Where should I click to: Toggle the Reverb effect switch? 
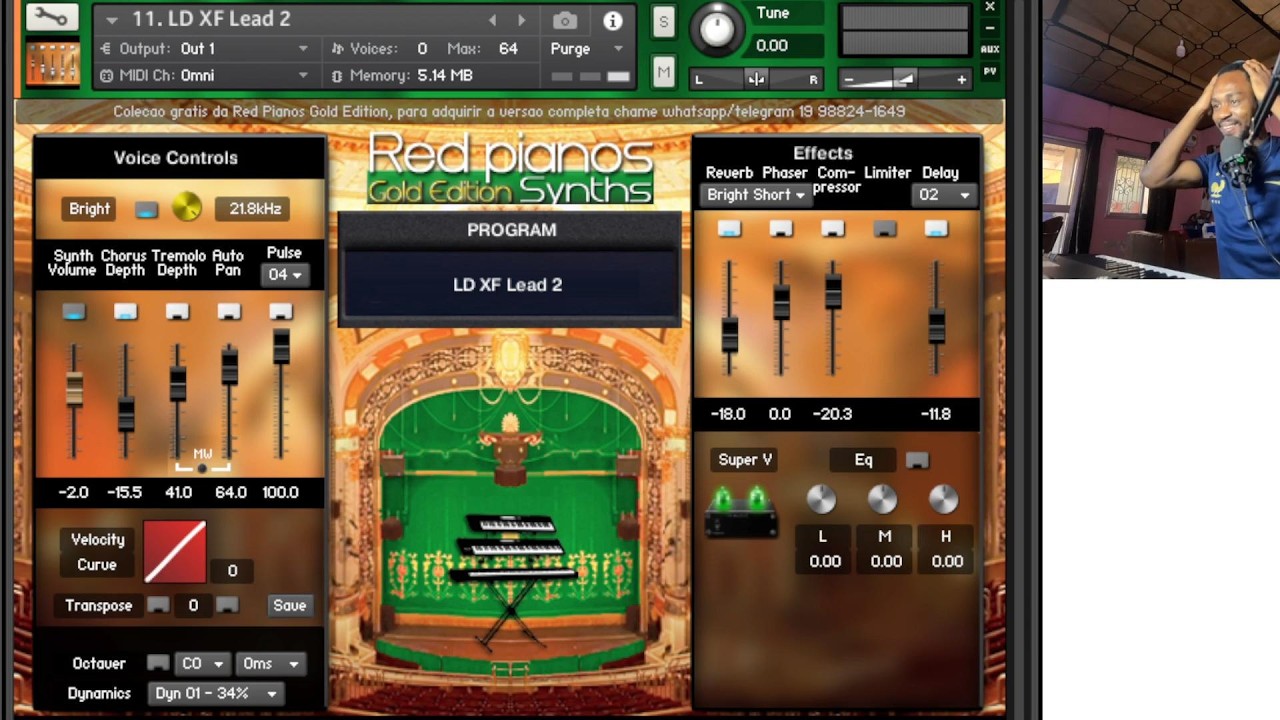coord(729,230)
